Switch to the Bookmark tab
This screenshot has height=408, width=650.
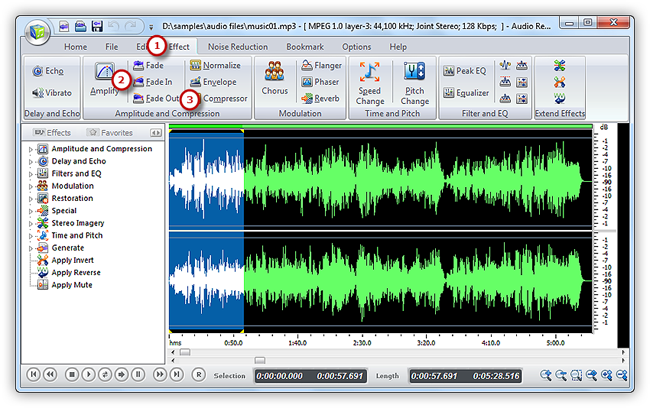[x=305, y=47]
